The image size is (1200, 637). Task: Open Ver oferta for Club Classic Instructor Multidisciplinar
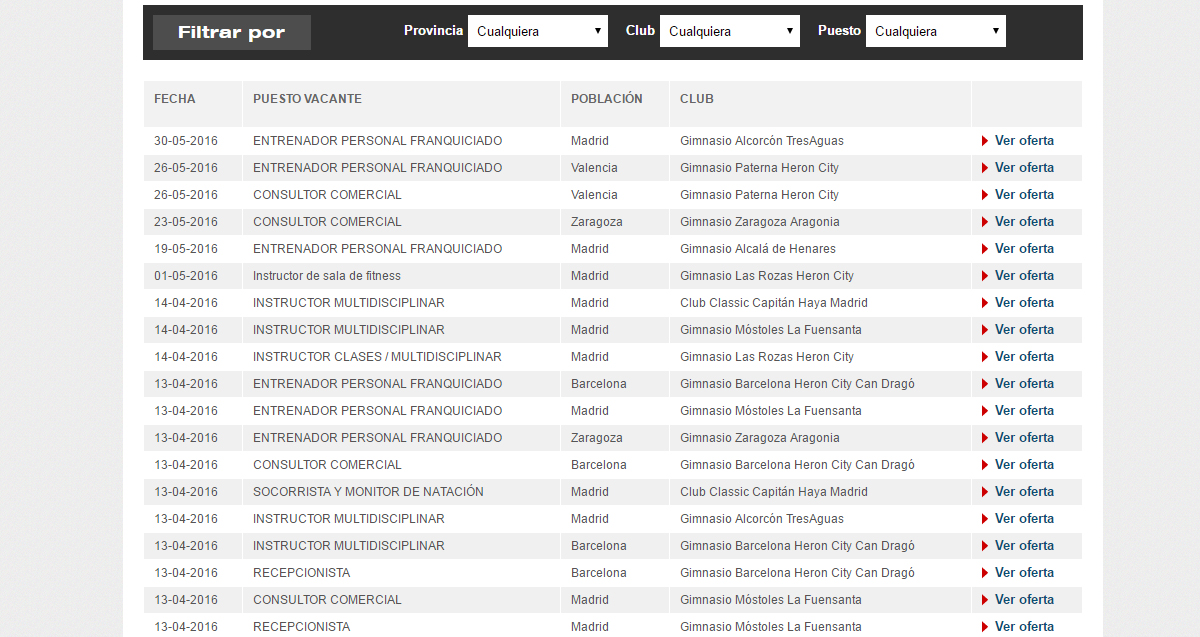pyautogui.click(x=1024, y=303)
